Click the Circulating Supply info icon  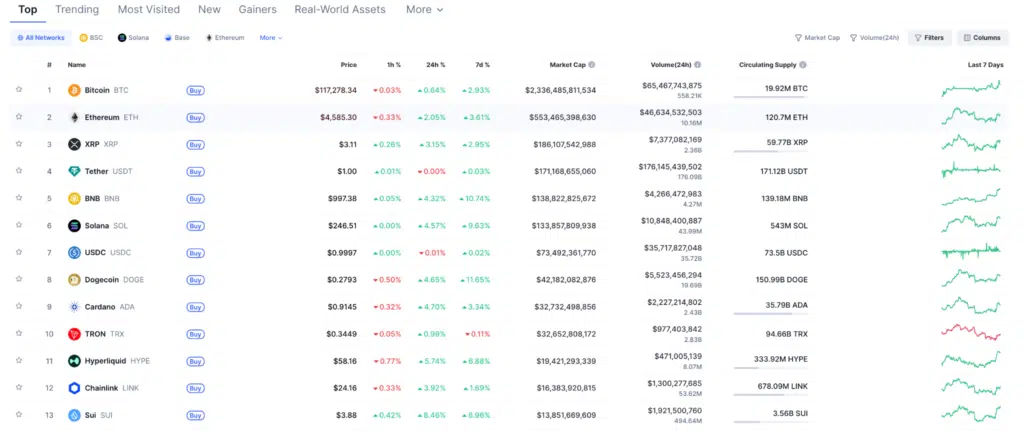[803, 65]
